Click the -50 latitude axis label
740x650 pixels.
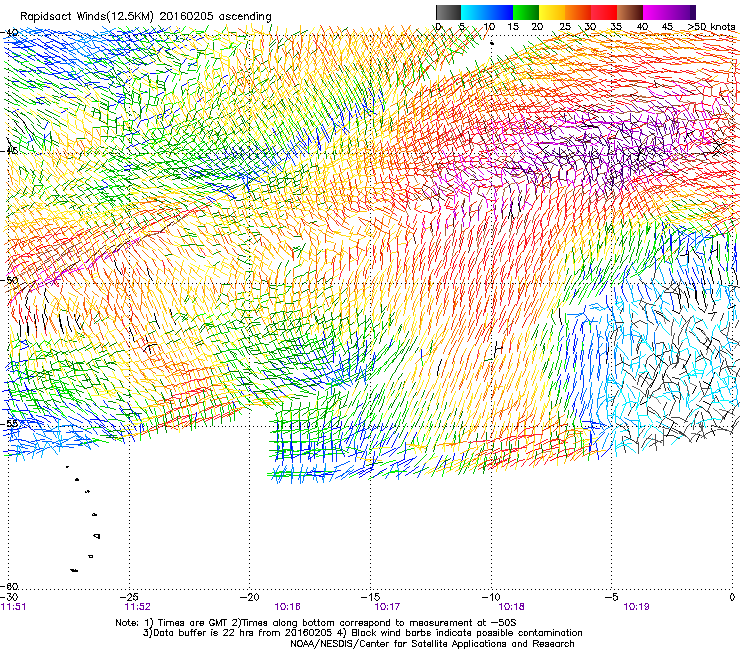pyautogui.click(x=9, y=280)
